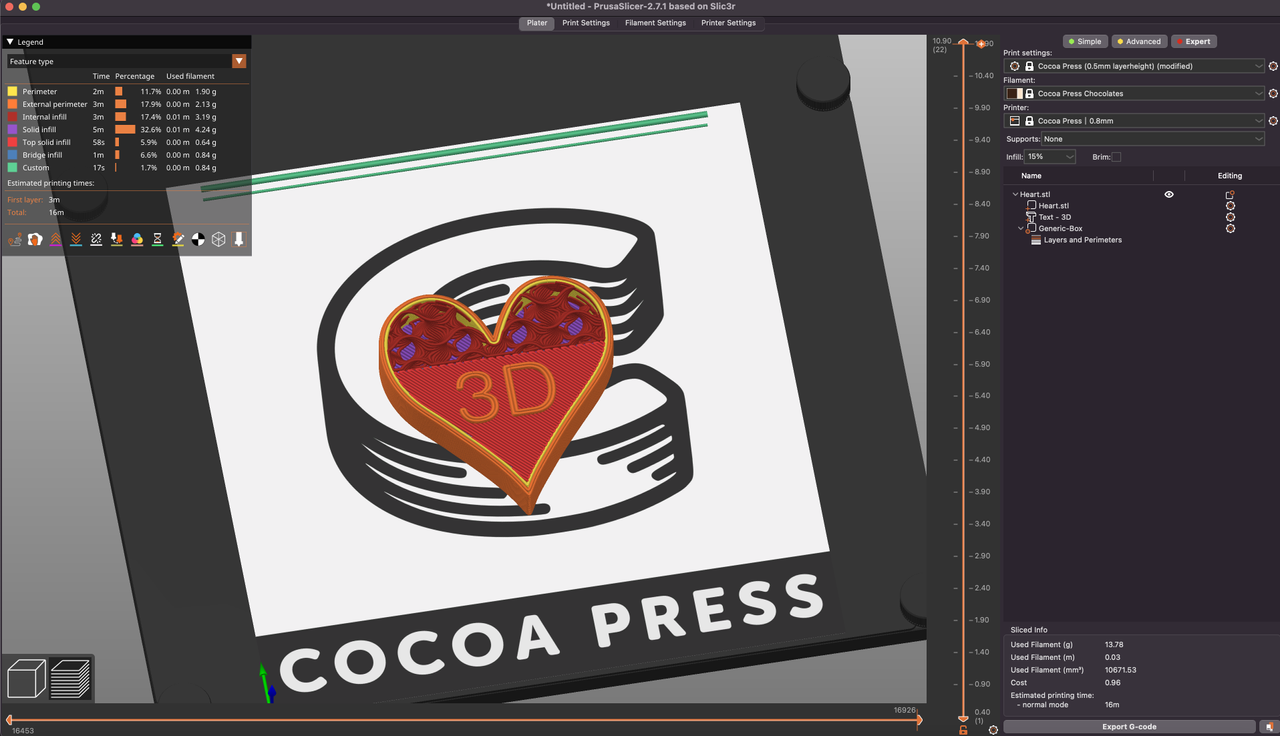Click top thumb of vertical layer slider
Screen dimensions: 1280x736
click(963, 43)
